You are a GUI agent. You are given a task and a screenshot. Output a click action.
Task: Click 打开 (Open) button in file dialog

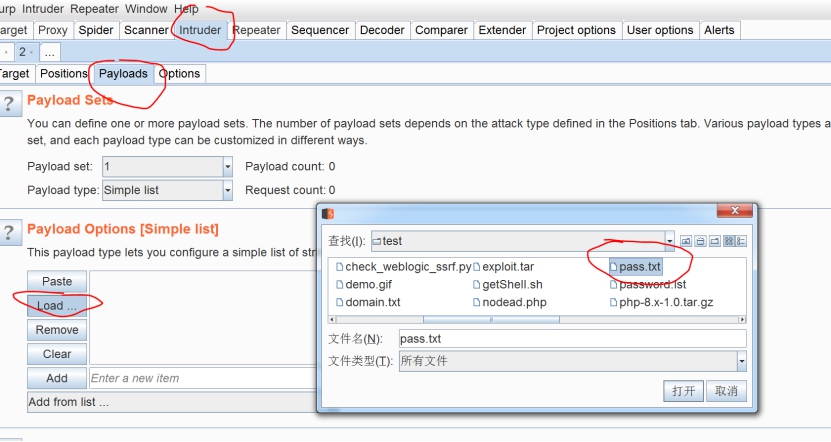[683, 391]
